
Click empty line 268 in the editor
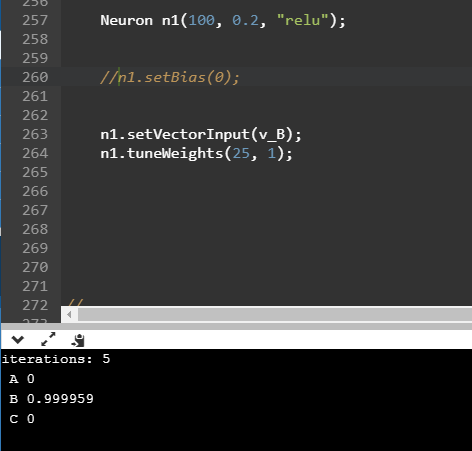point(267,230)
